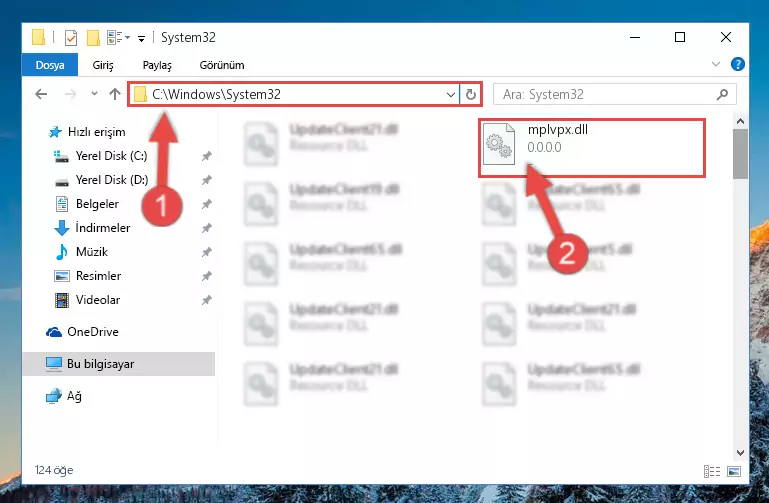Click the pin icon next to Resimler
The image size is (769, 503).
coord(206,276)
